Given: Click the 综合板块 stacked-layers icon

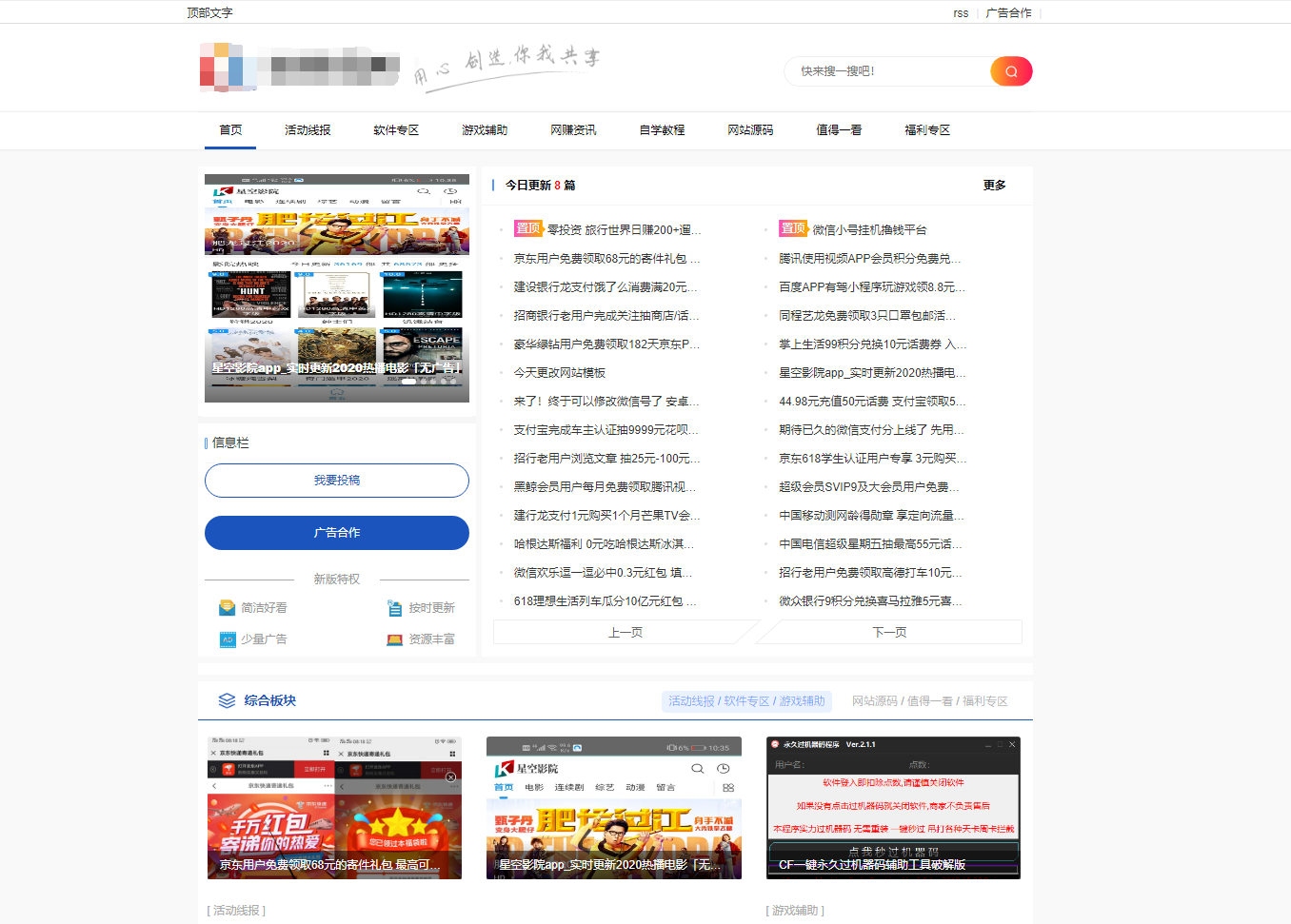Looking at the screenshot, I should point(226,700).
